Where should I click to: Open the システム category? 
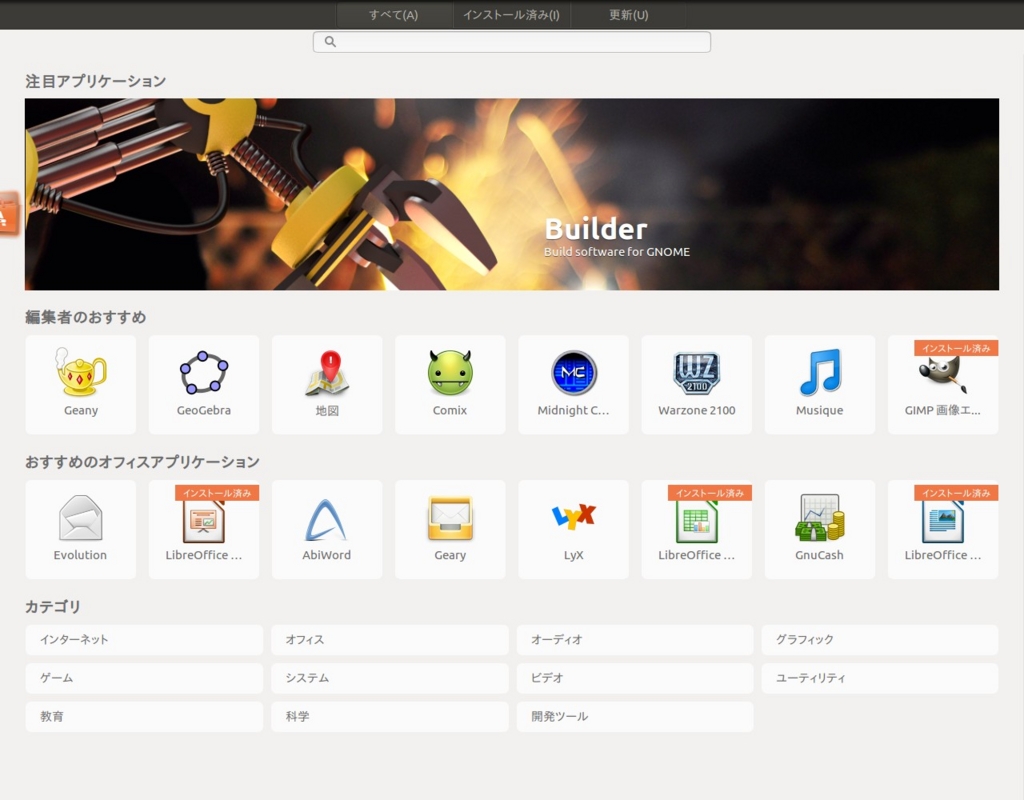coord(390,679)
